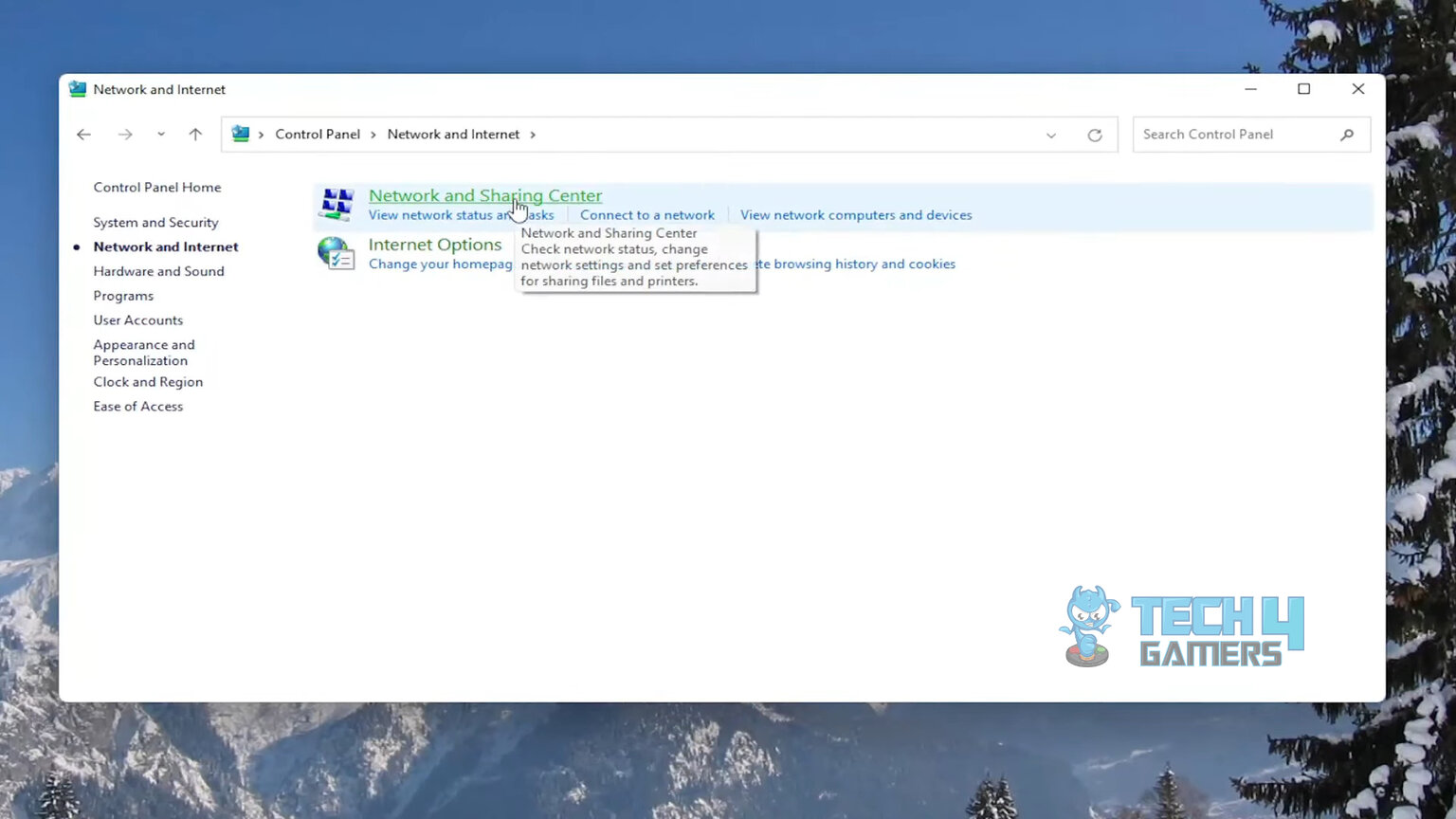Image resolution: width=1456 pixels, height=819 pixels.
Task: Navigate to Hardware and Sound
Action: (158, 271)
